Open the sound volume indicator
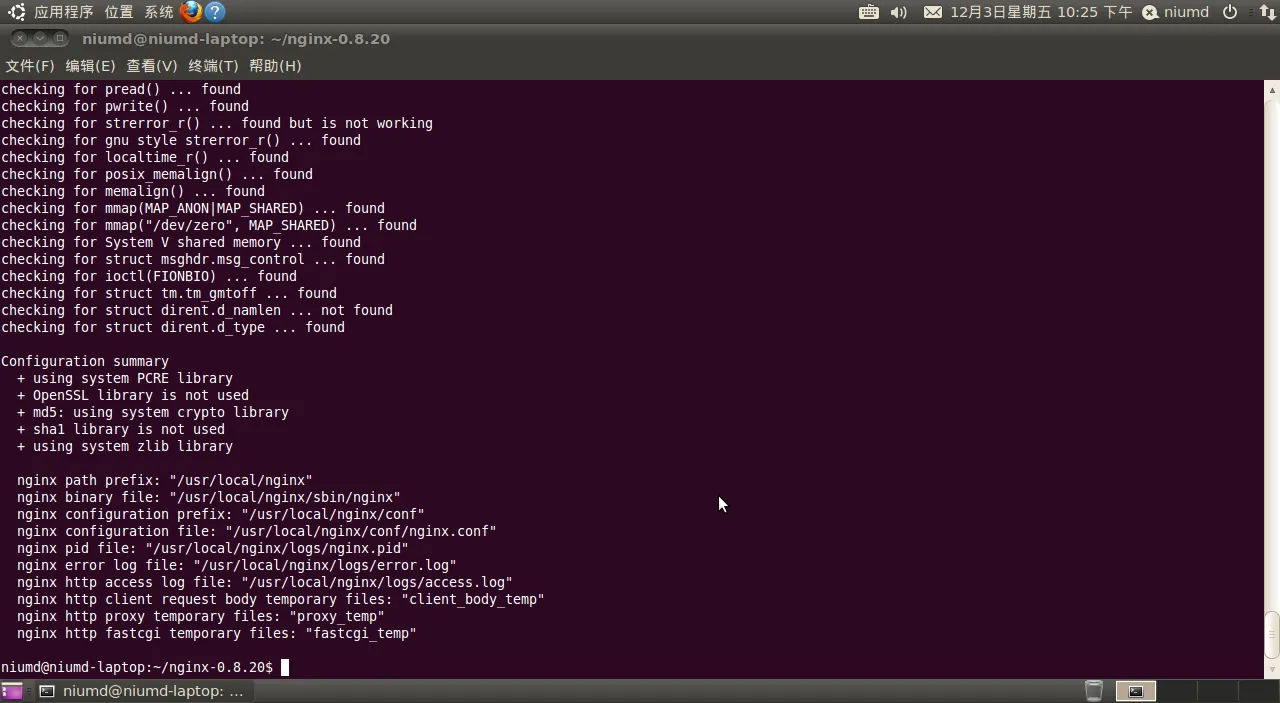The width and height of the screenshot is (1280, 703). (898, 12)
